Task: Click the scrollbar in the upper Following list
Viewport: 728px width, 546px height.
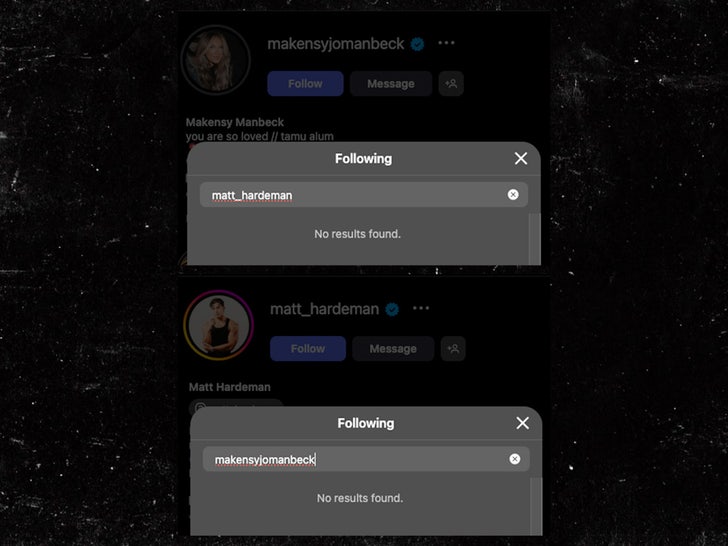Action: pyautogui.click(x=535, y=239)
